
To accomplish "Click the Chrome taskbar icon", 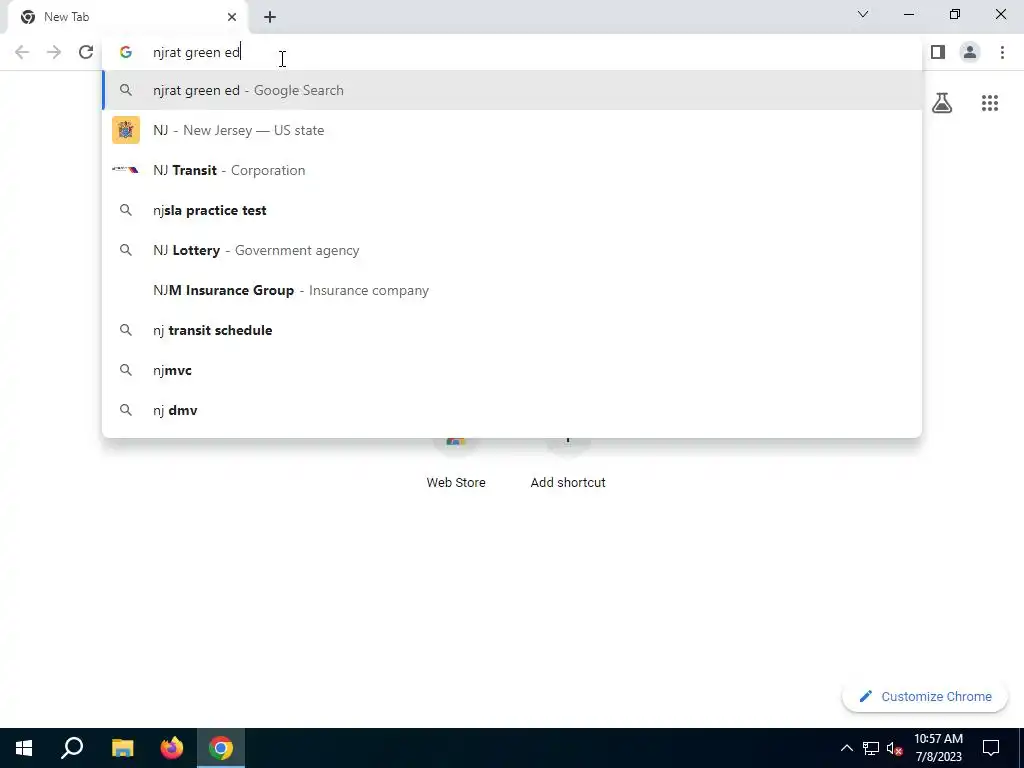I will pos(221,748).
